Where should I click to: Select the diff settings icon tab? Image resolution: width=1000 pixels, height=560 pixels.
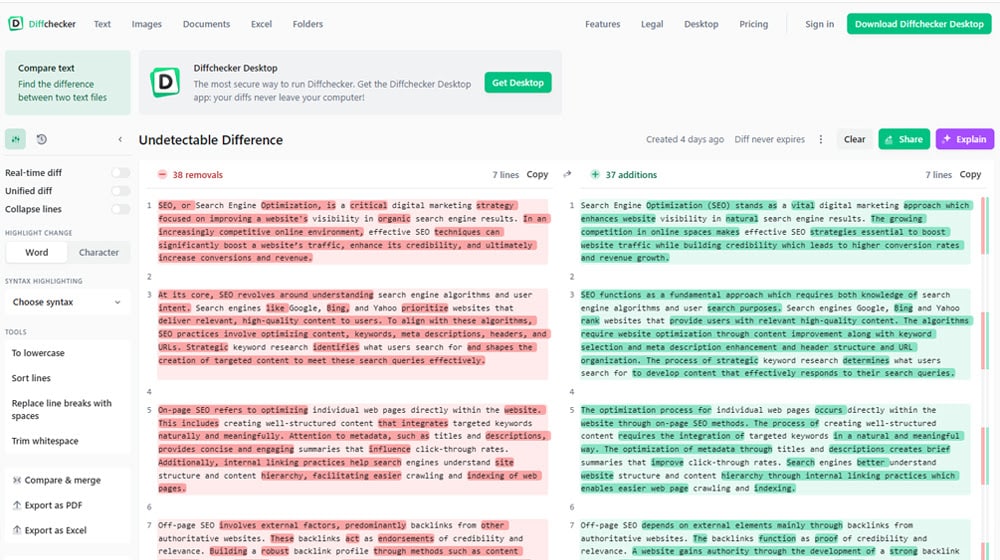(15, 140)
